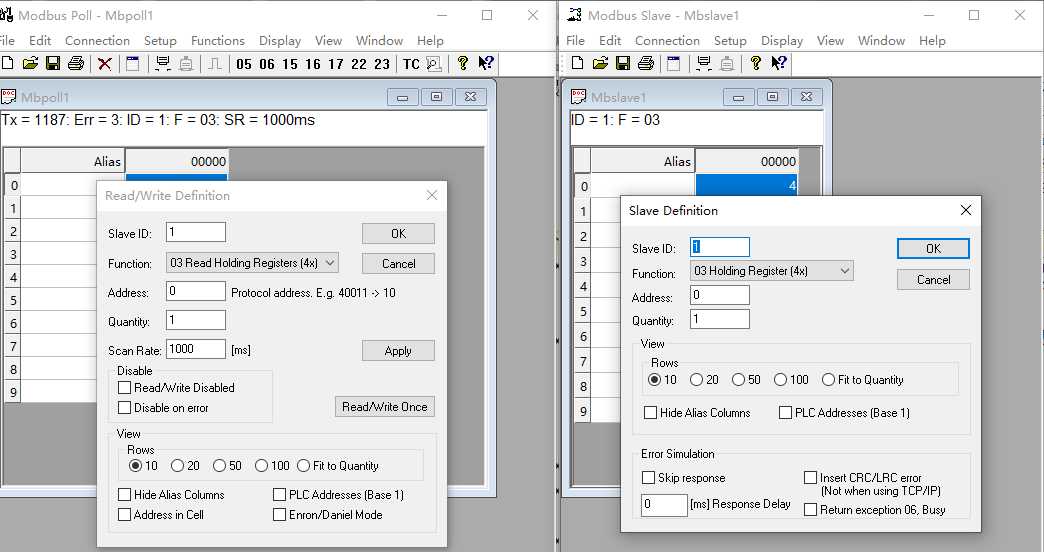This screenshot has height=552, width=1044.
Task: Click yellow Help question mark in Modbus Poll
Action: click(x=463, y=63)
